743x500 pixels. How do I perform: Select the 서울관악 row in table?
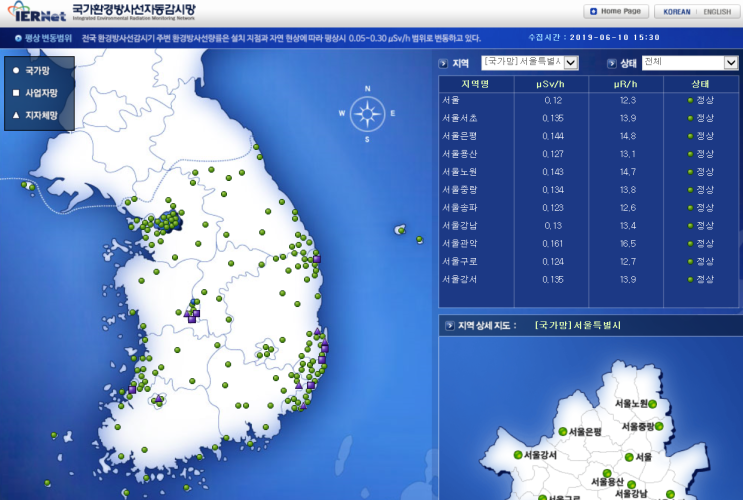[589, 244]
